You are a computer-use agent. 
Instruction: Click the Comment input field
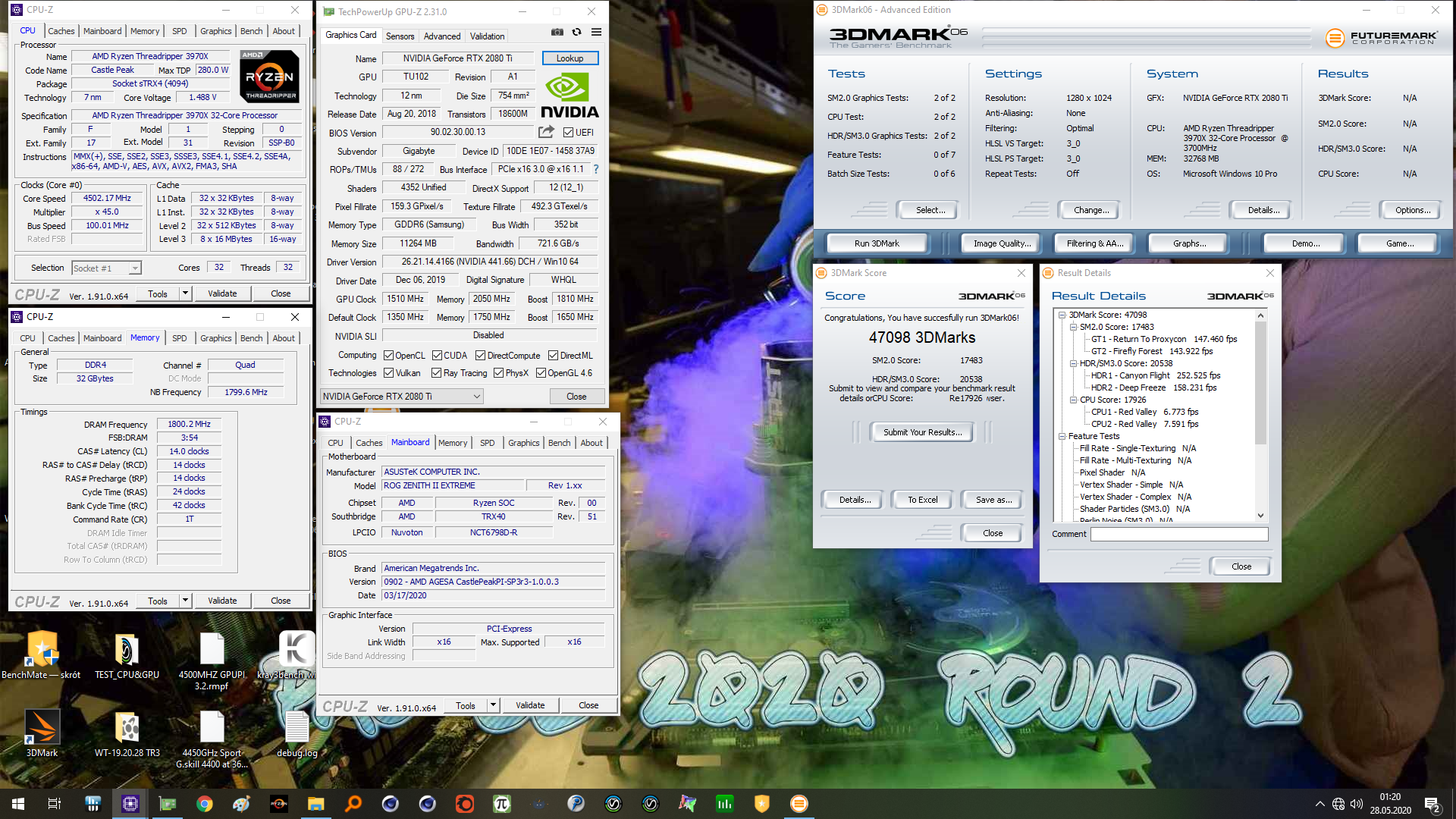(1179, 534)
